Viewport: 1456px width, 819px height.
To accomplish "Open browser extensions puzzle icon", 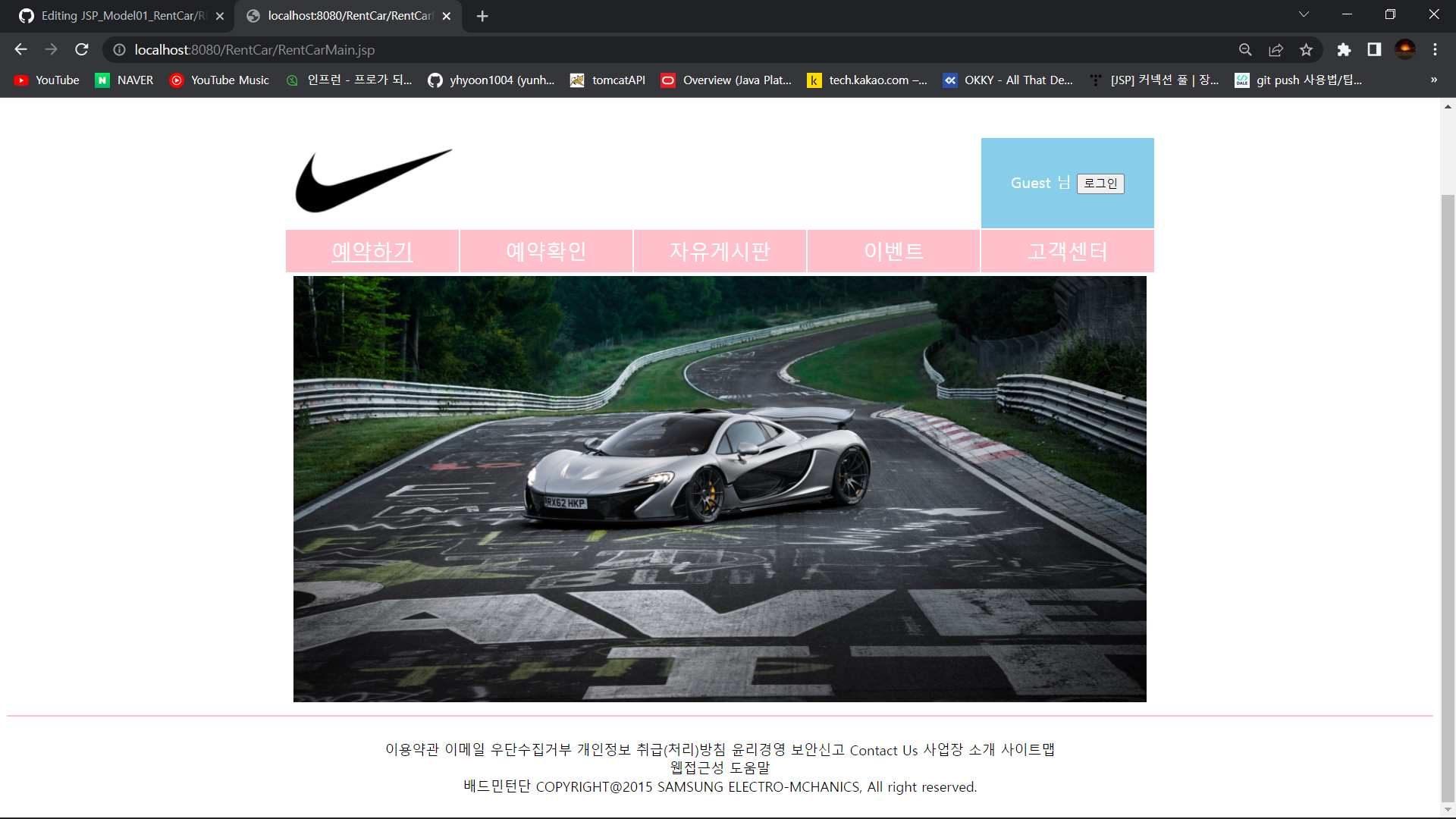I will 1345,49.
